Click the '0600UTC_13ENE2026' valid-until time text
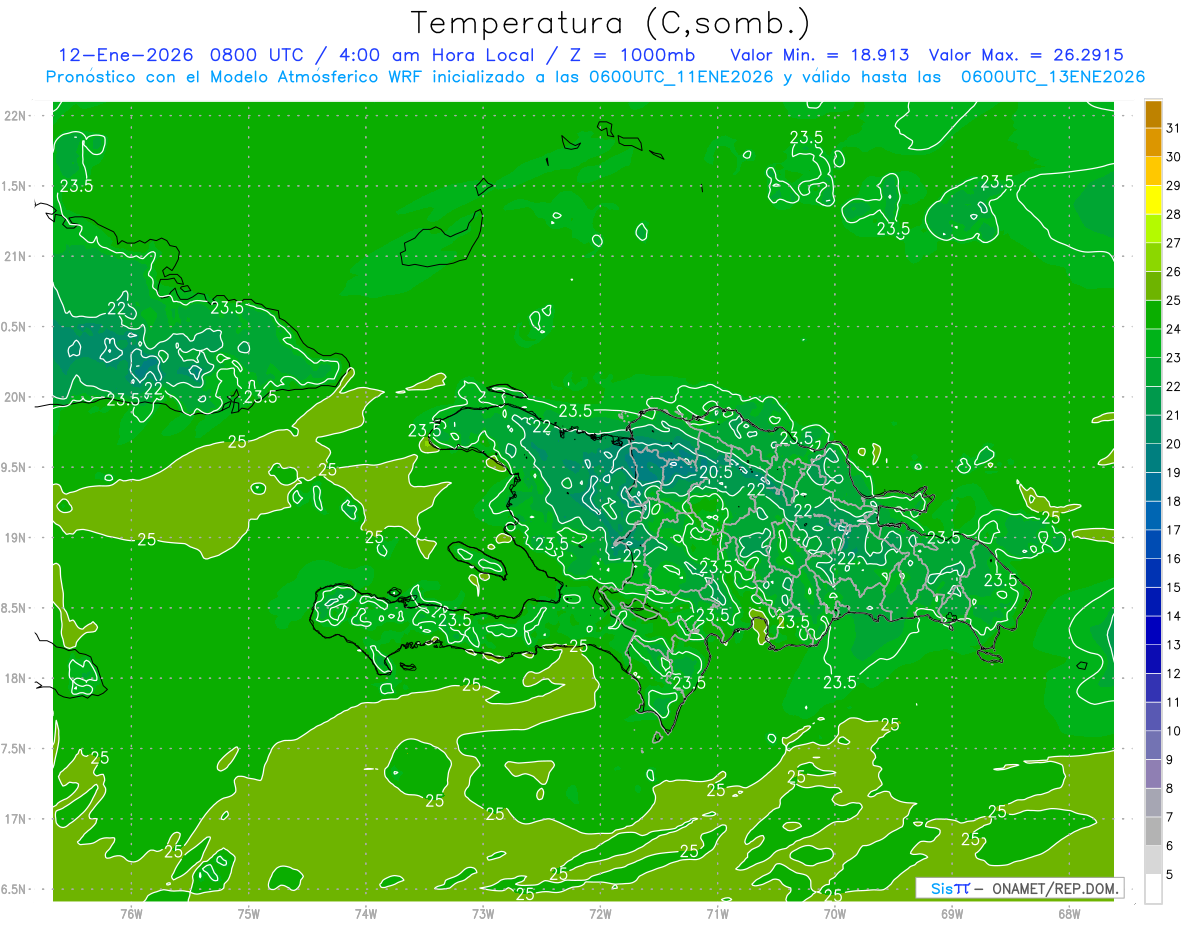This screenshot has width=1200, height=927. 1053,77
